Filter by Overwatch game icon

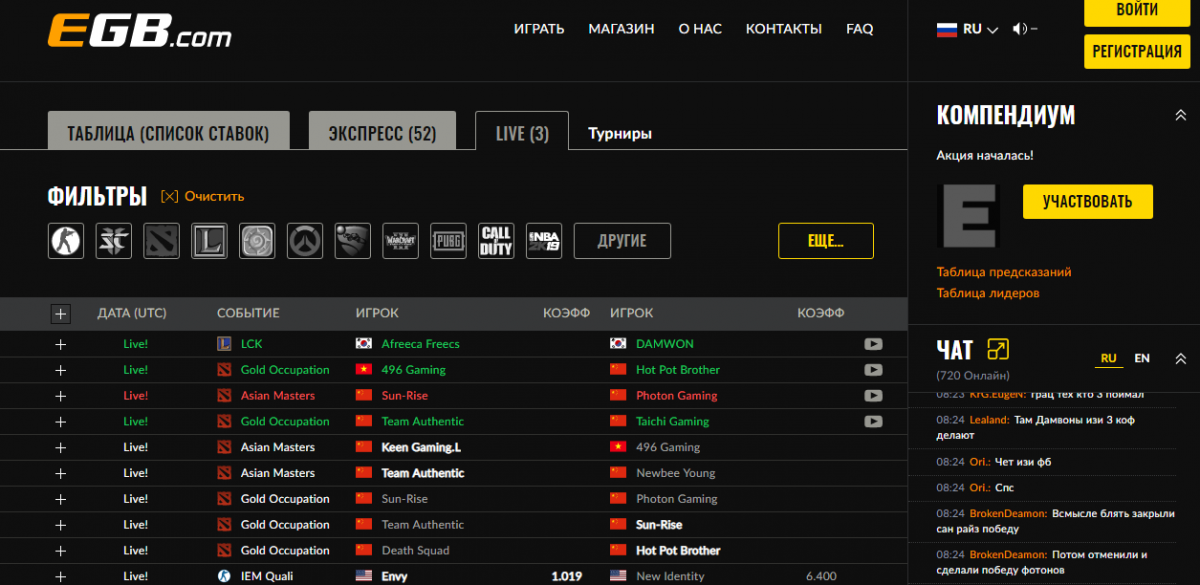[x=305, y=241]
